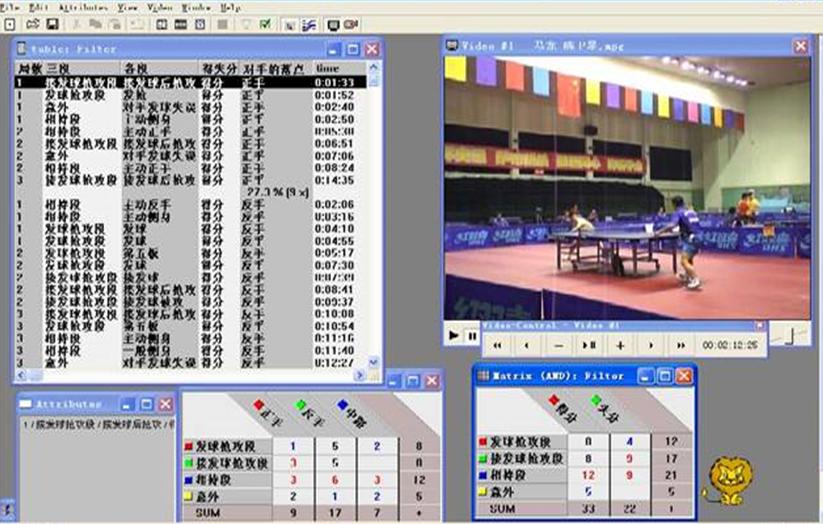Click scrollbar down arrow in Table Filter window
This screenshot has height=524, width=823.
click(x=374, y=363)
